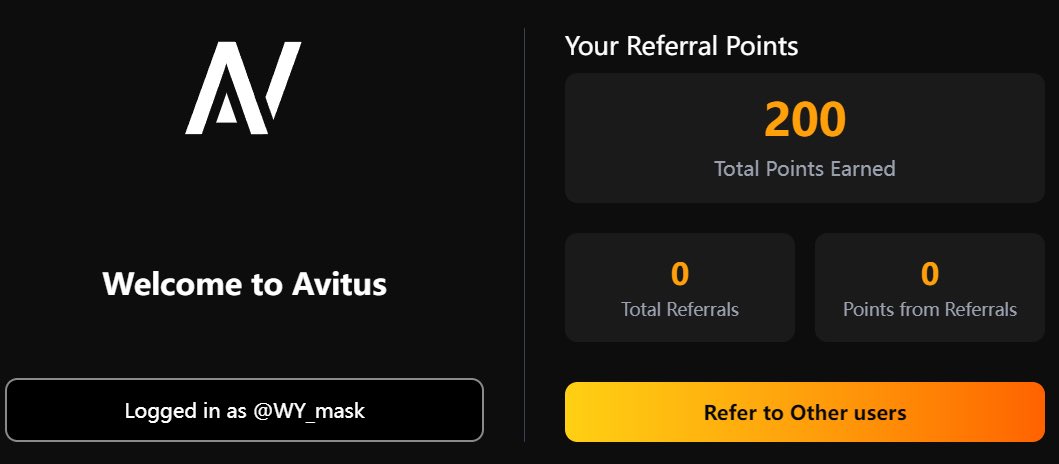The image size is (1059, 464).
Task: Click the Avitus AV logo
Action: (243, 88)
